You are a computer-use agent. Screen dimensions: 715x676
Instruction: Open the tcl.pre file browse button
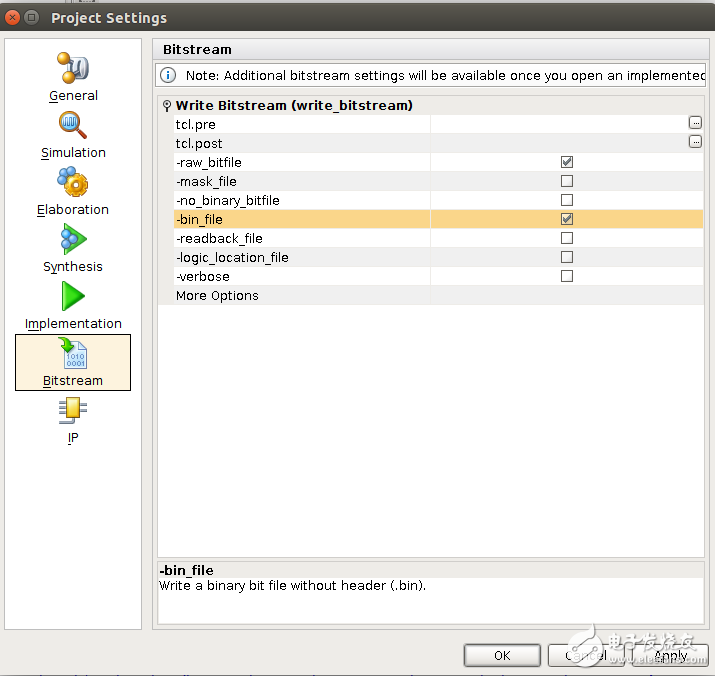tap(695, 123)
